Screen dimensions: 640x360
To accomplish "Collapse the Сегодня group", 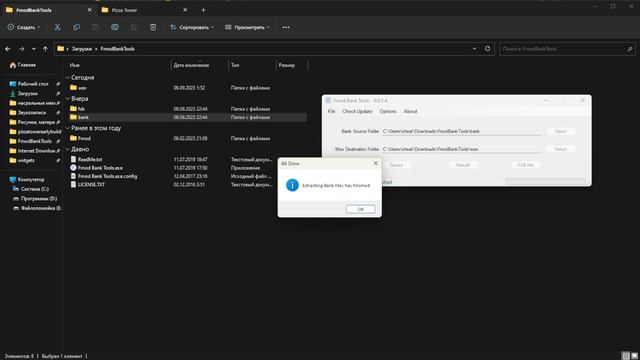I will [x=67, y=78].
